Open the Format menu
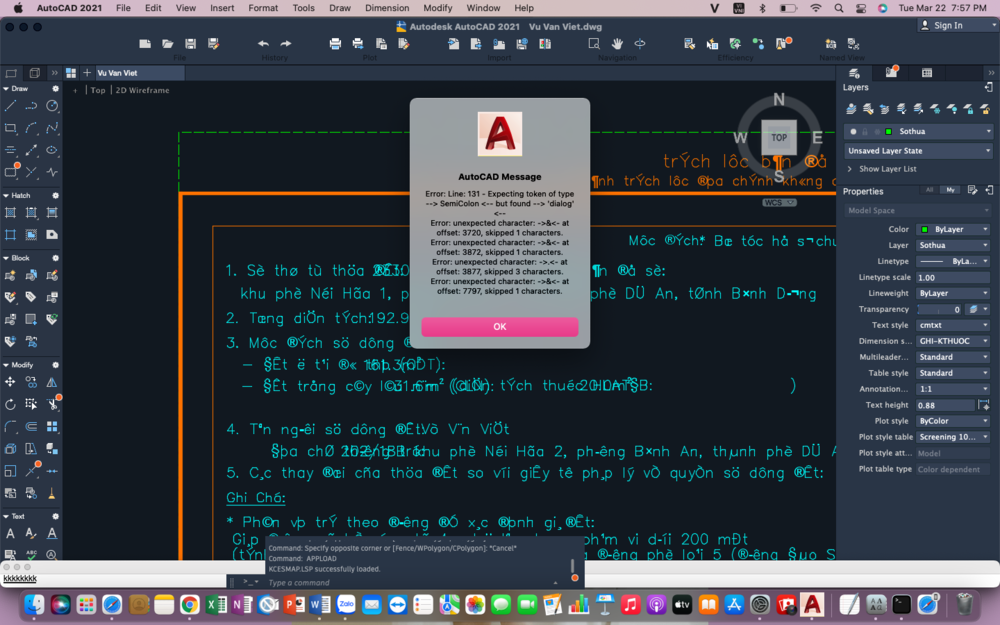This screenshot has width=1000, height=625. coord(263,8)
